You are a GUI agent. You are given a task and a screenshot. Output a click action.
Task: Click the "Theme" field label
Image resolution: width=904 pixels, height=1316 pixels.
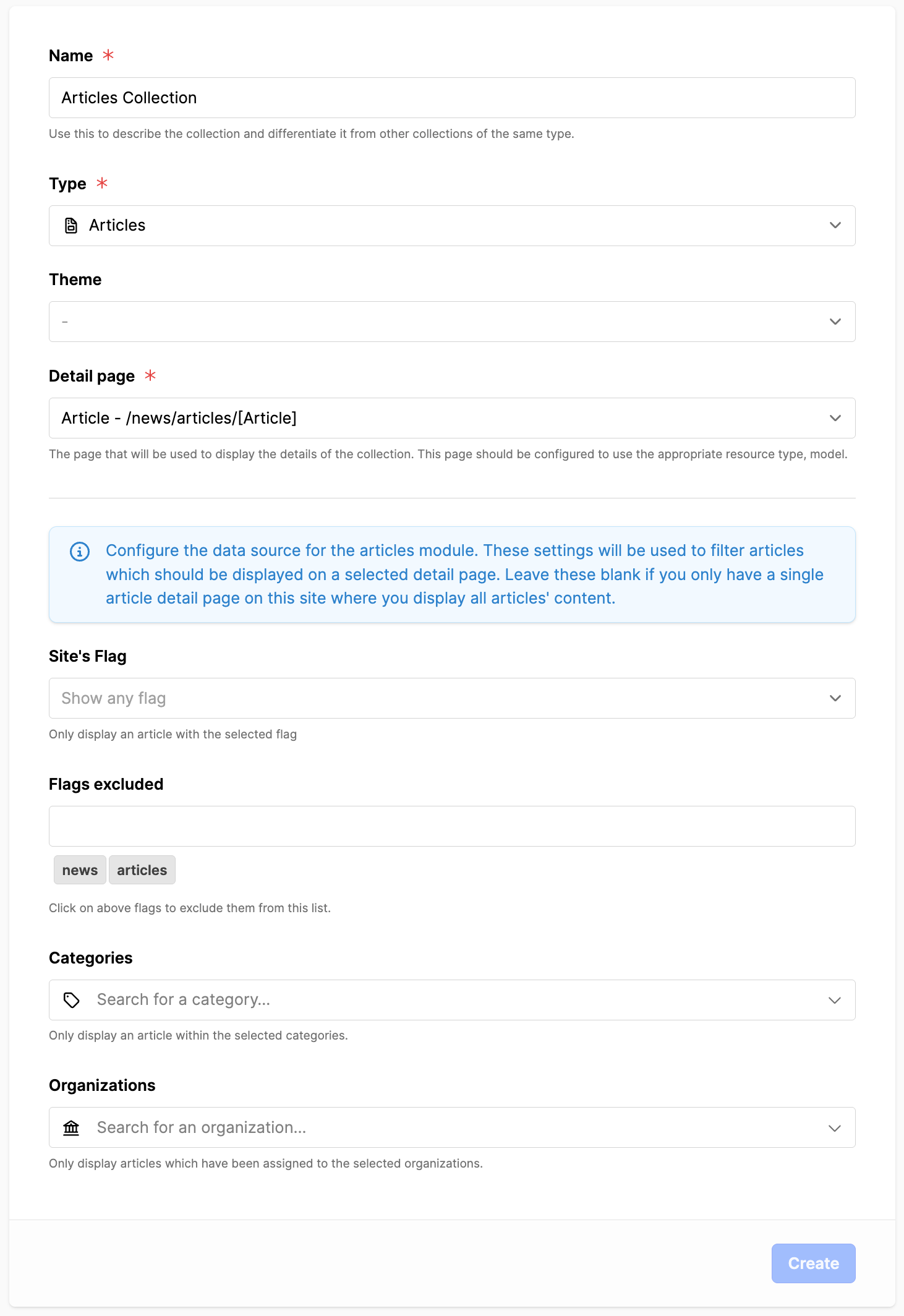coord(75,280)
